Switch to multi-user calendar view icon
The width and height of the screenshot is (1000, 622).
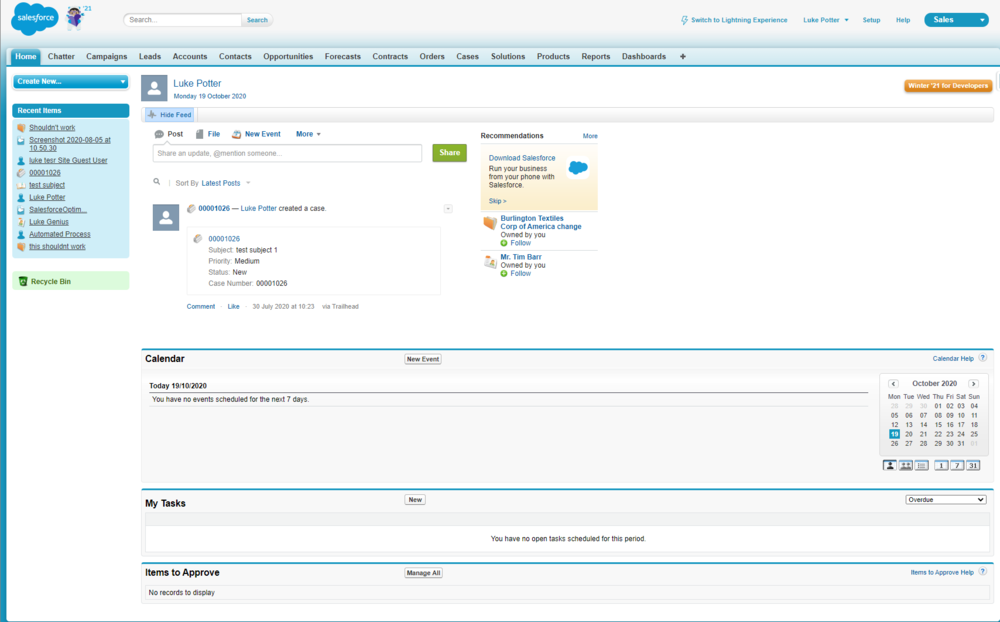(906, 465)
